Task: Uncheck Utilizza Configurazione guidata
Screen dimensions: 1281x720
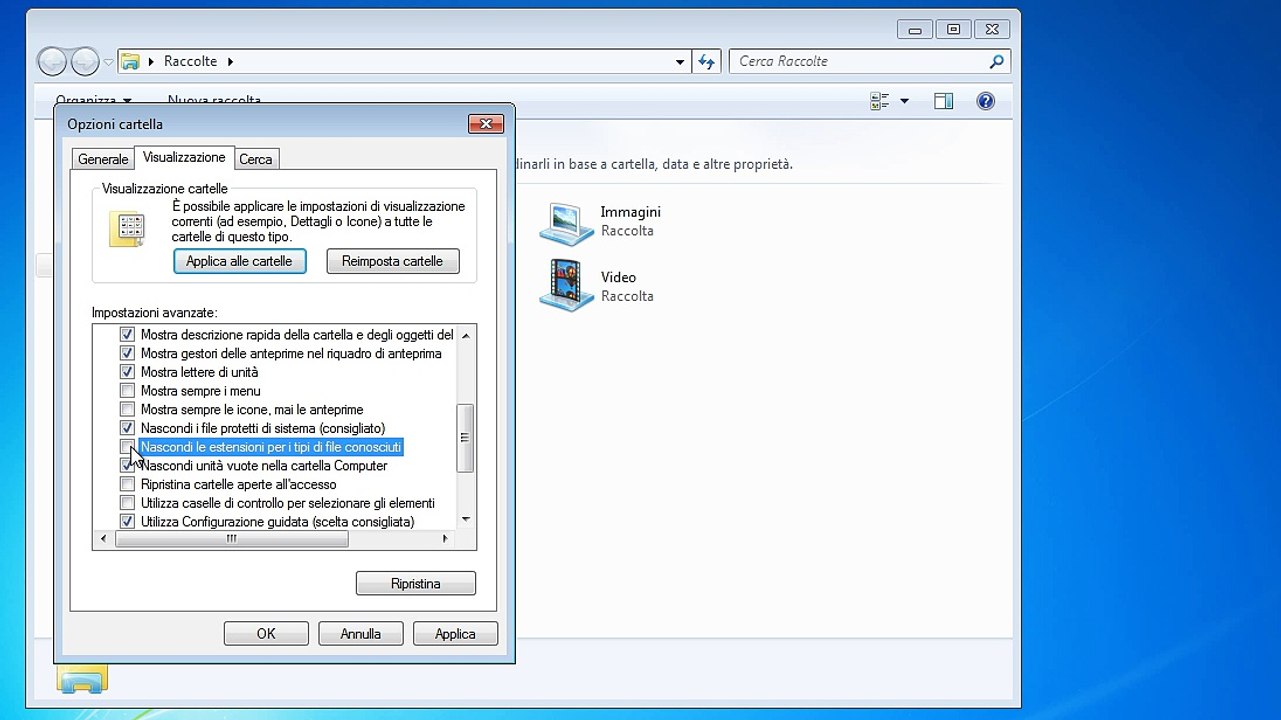Action: (x=127, y=521)
